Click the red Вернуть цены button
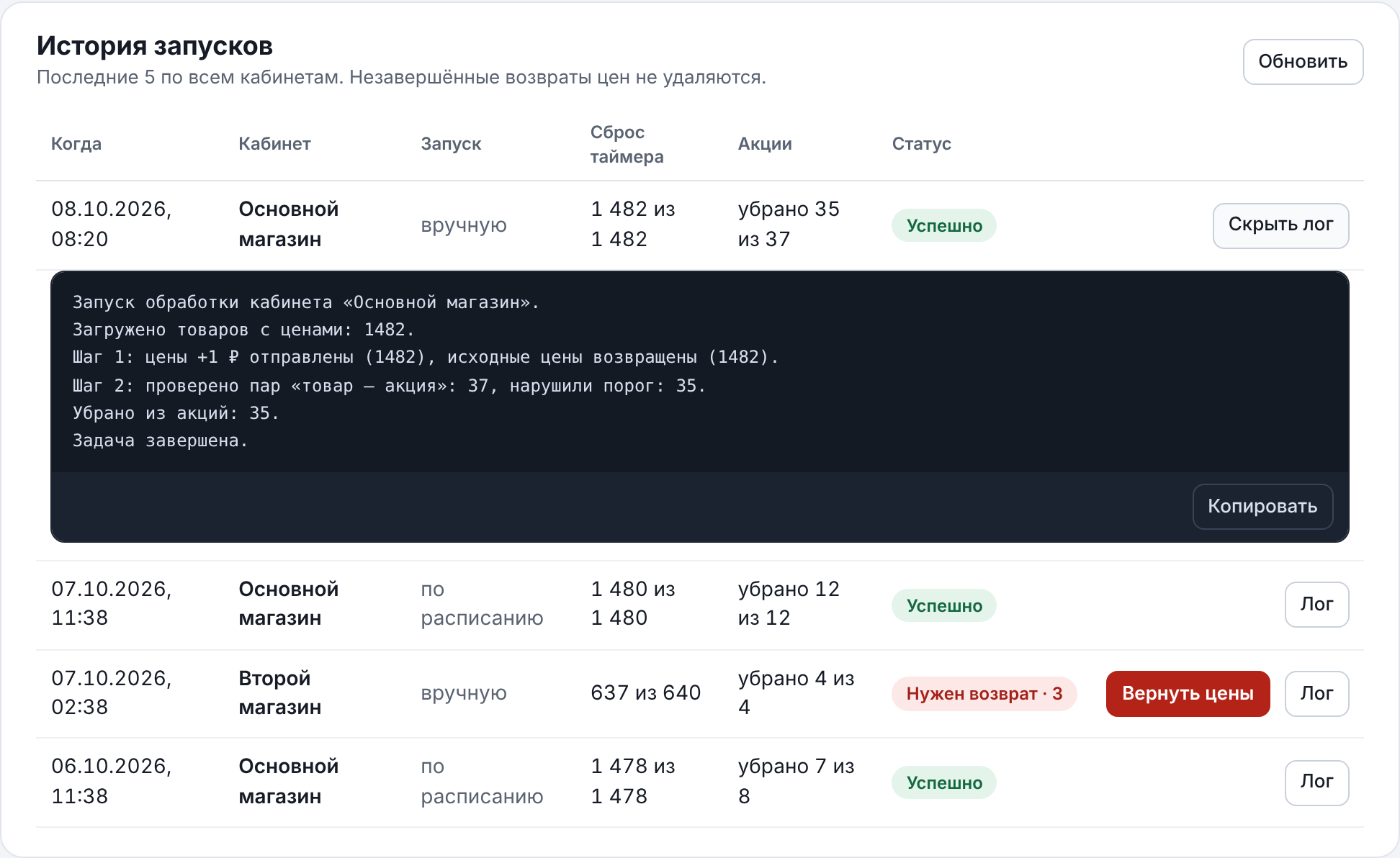 [x=1188, y=694]
